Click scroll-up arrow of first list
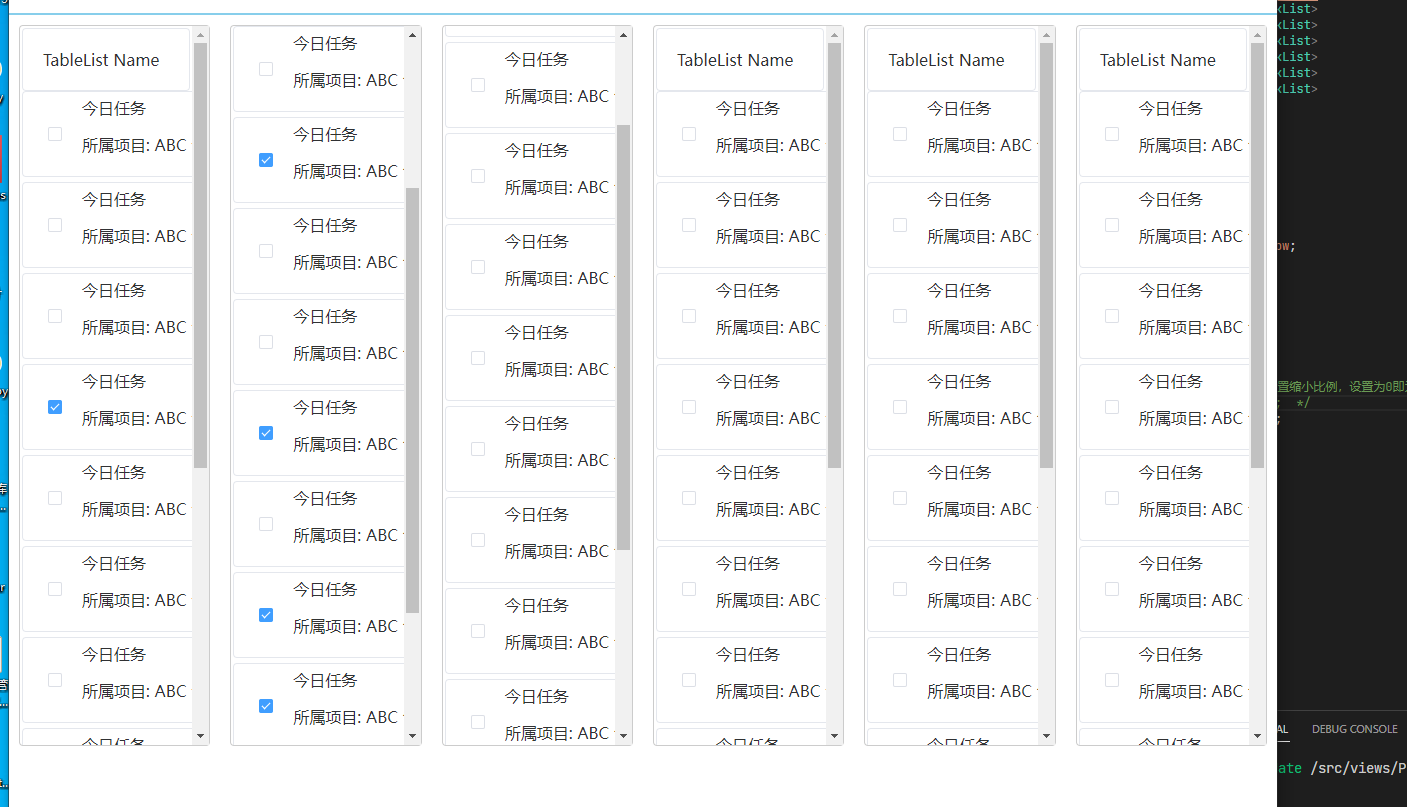The image size is (1407, 807). (x=200, y=35)
